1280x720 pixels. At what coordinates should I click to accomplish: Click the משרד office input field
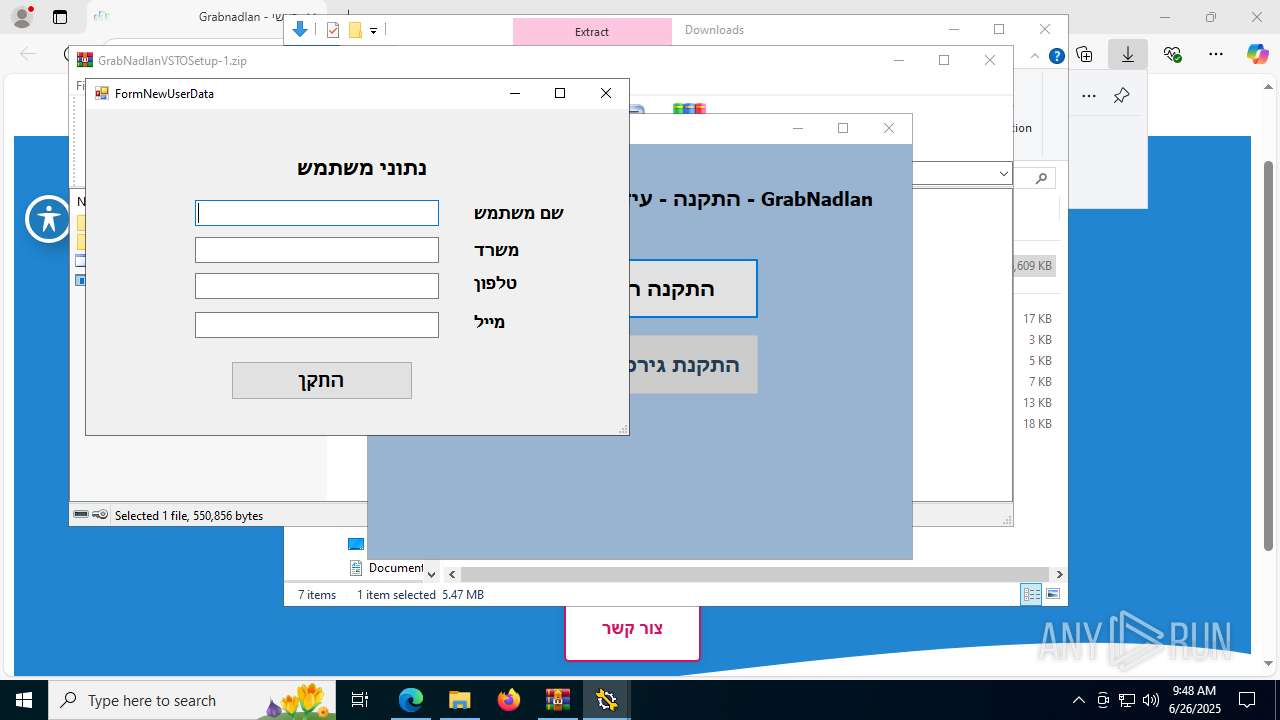[x=317, y=250]
